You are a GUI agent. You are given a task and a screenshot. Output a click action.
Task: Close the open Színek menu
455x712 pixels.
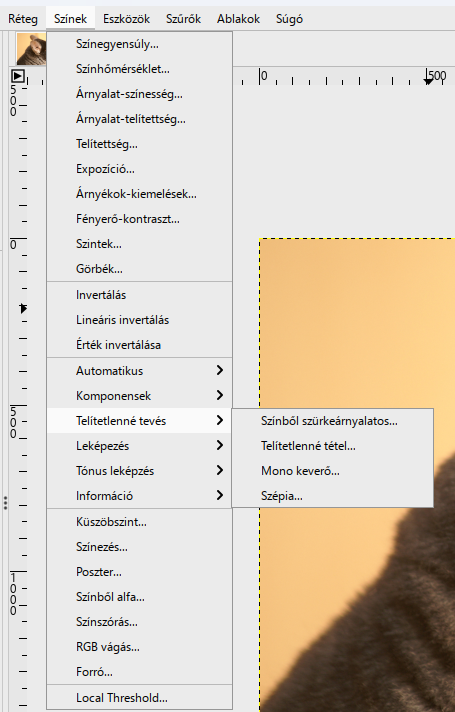70,19
